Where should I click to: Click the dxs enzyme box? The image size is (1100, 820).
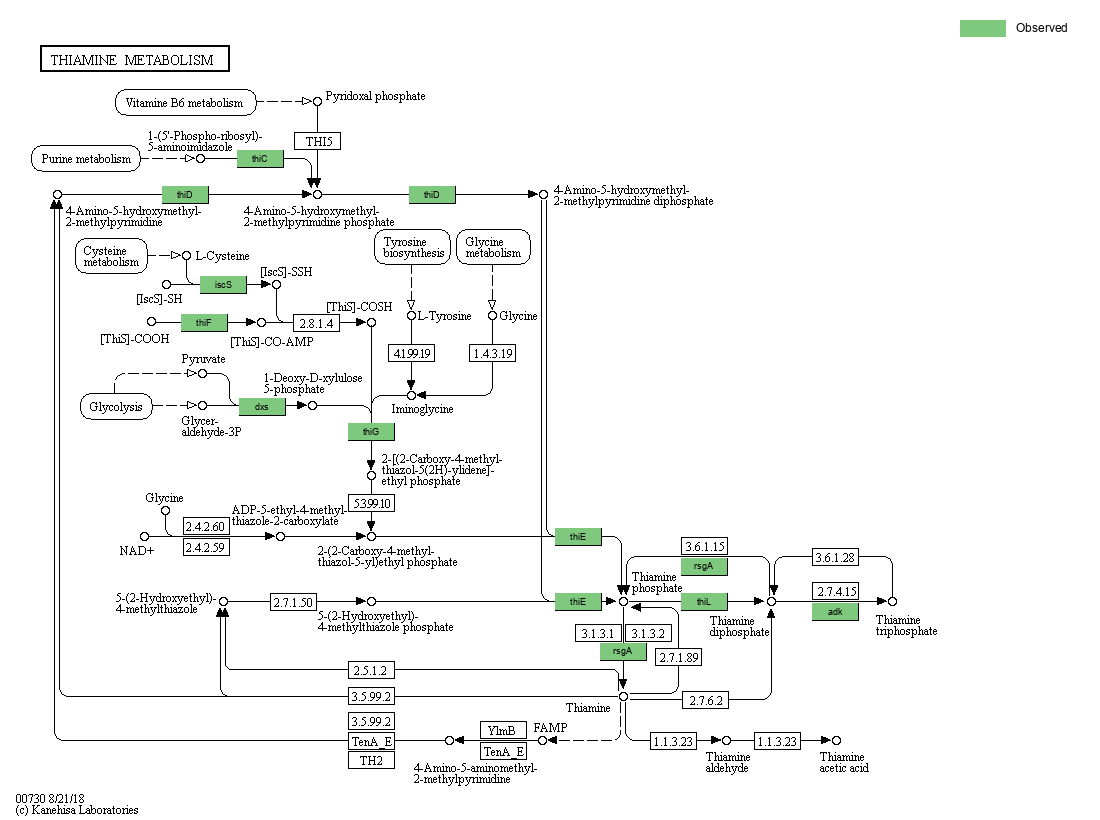coord(262,406)
